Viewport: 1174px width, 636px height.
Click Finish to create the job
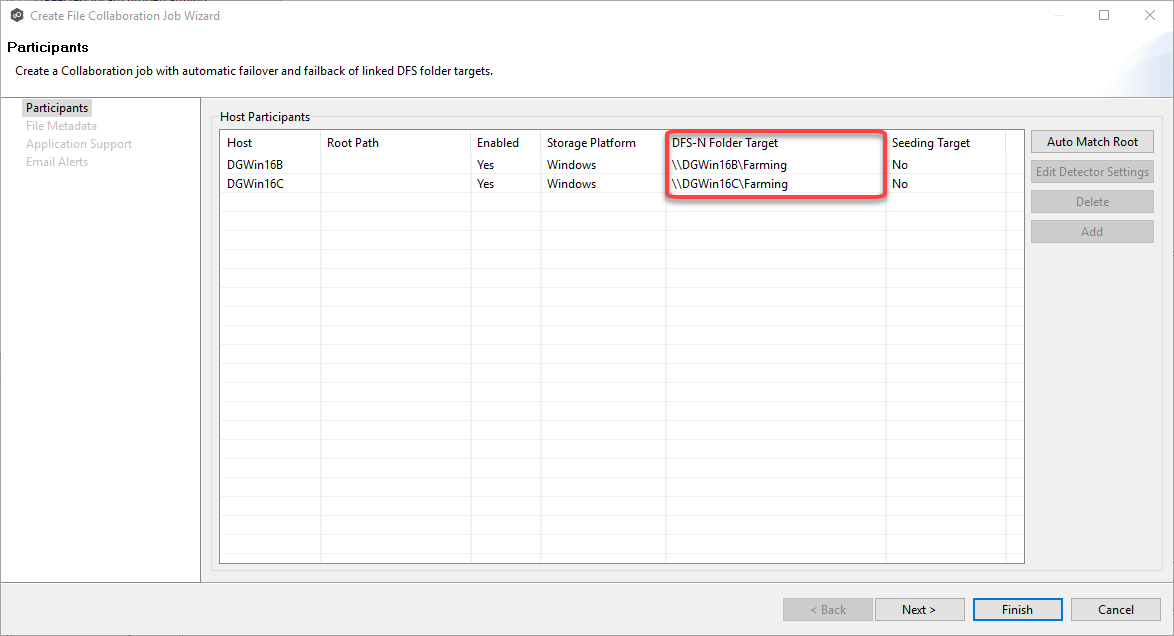[x=1017, y=609]
